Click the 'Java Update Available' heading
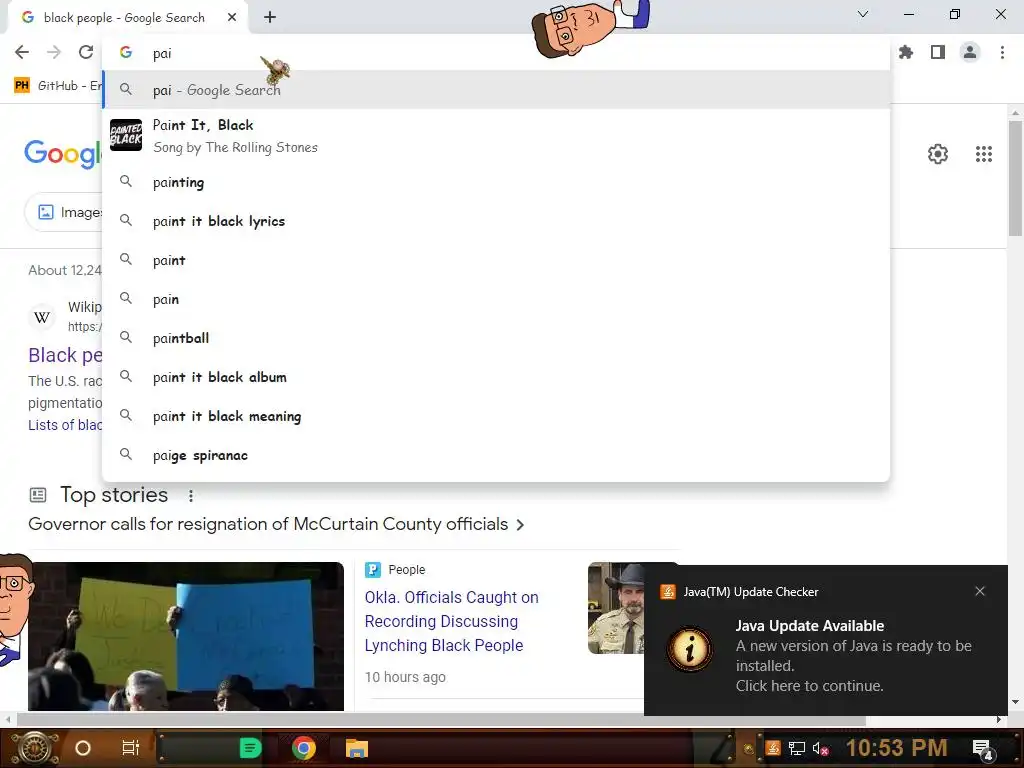The height and width of the screenshot is (768, 1024). 810,626
